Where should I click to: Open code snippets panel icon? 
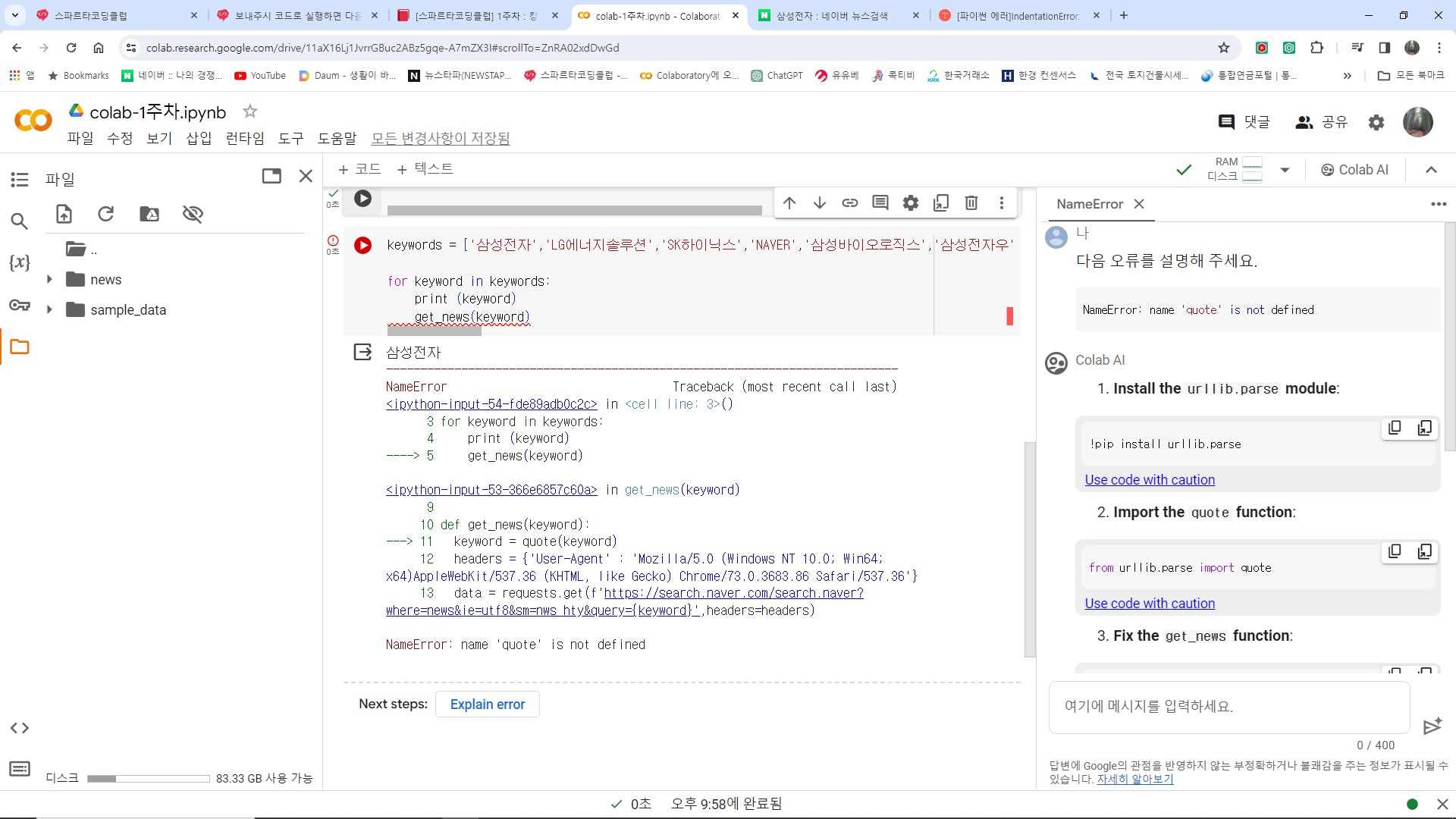click(x=20, y=728)
